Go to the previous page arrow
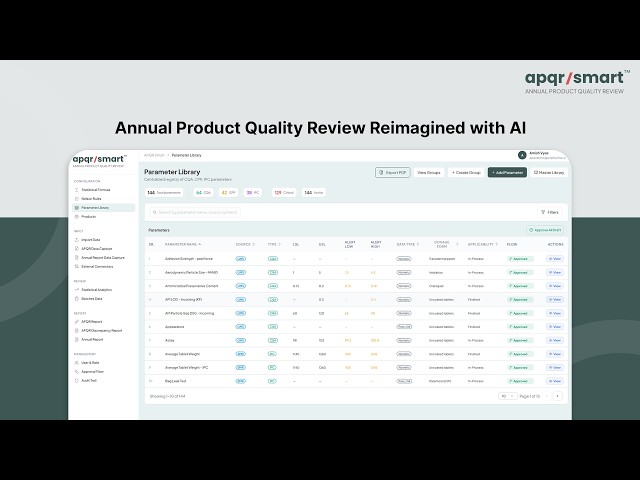Image resolution: width=640 pixels, height=480 pixels. coord(547,396)
